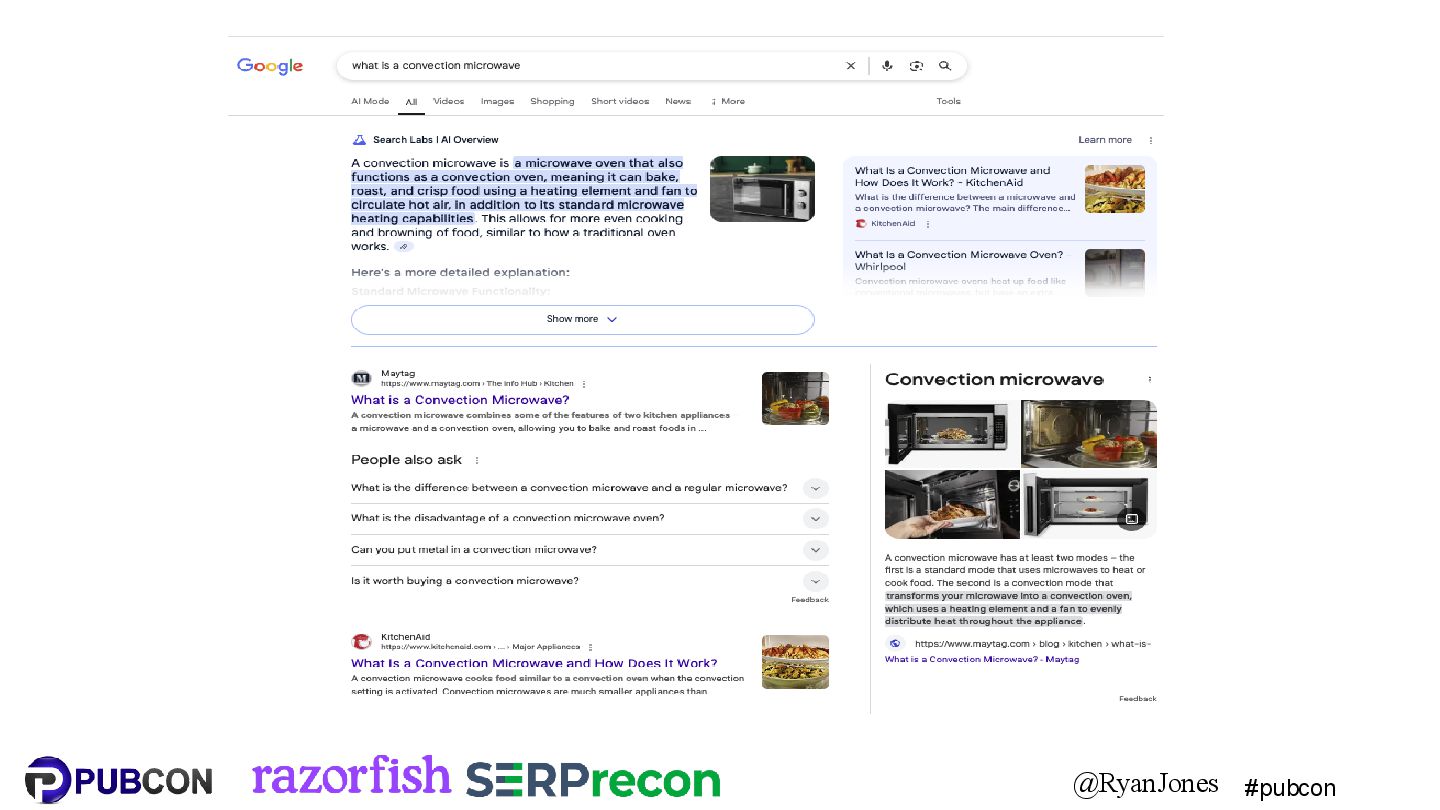Open AI Overview three-dot options menu
This screenshot has width=1440, height=810.
tap(1151, 140)
